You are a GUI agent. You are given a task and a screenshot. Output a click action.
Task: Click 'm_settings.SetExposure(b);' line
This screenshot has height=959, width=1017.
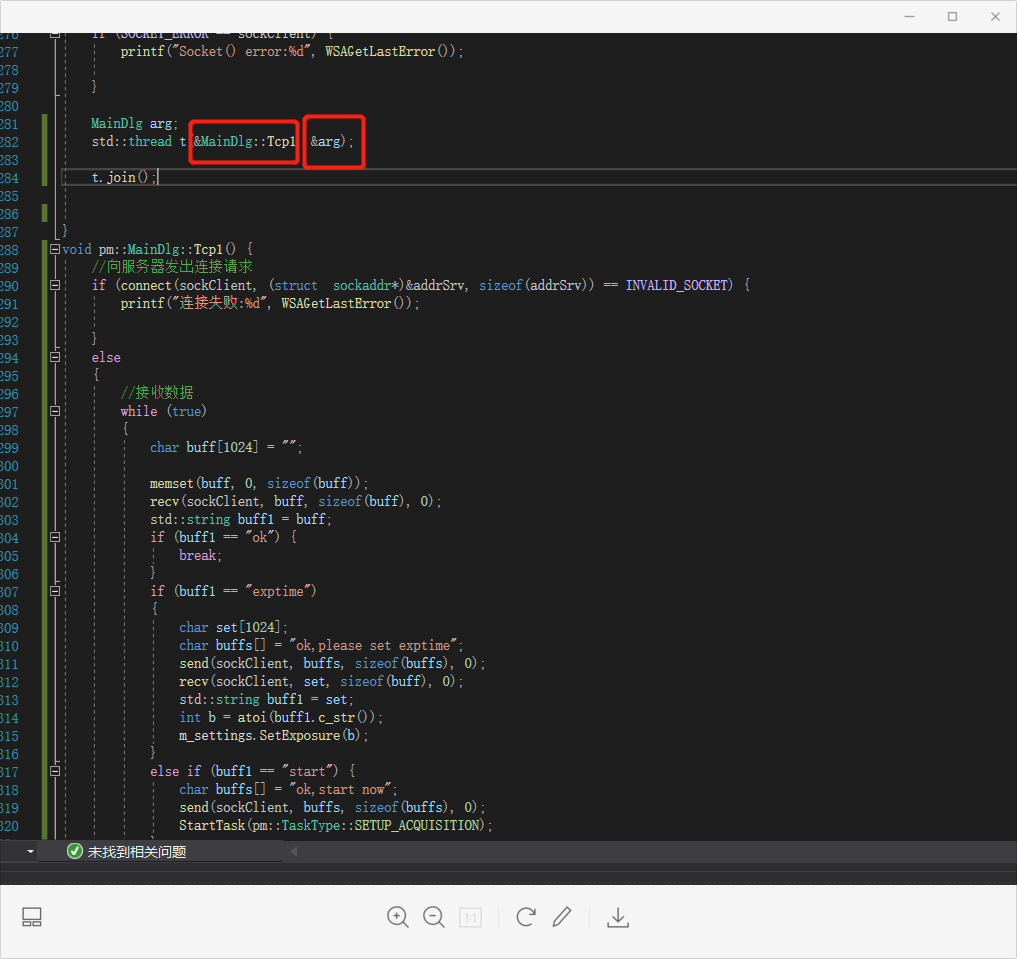[x=273, y=735]
